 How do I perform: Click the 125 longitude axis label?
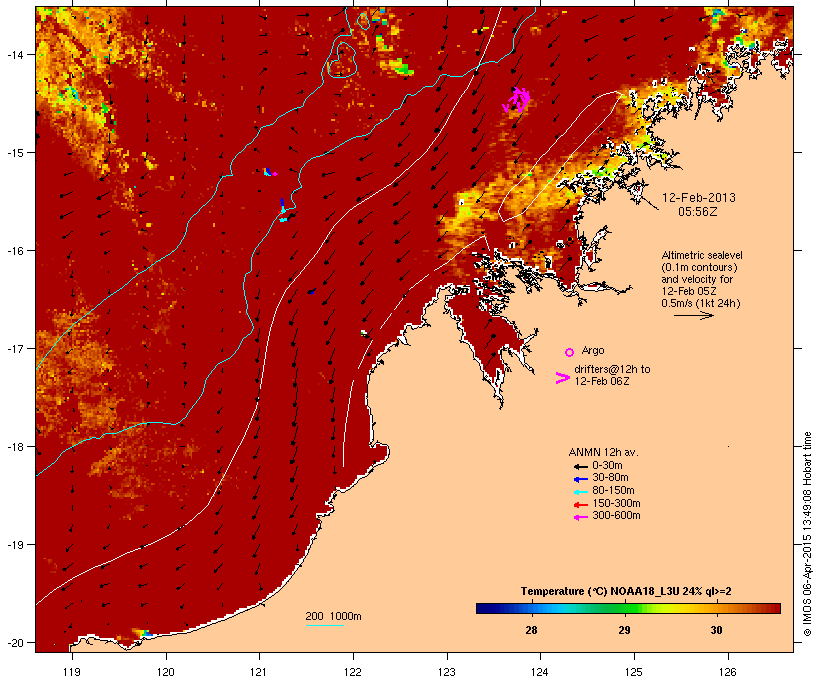pos(634,672)
